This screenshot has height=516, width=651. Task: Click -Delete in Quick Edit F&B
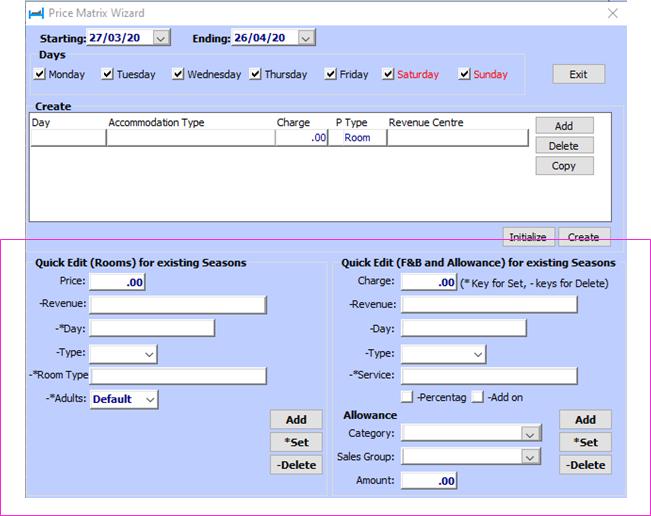coord(585,465)
